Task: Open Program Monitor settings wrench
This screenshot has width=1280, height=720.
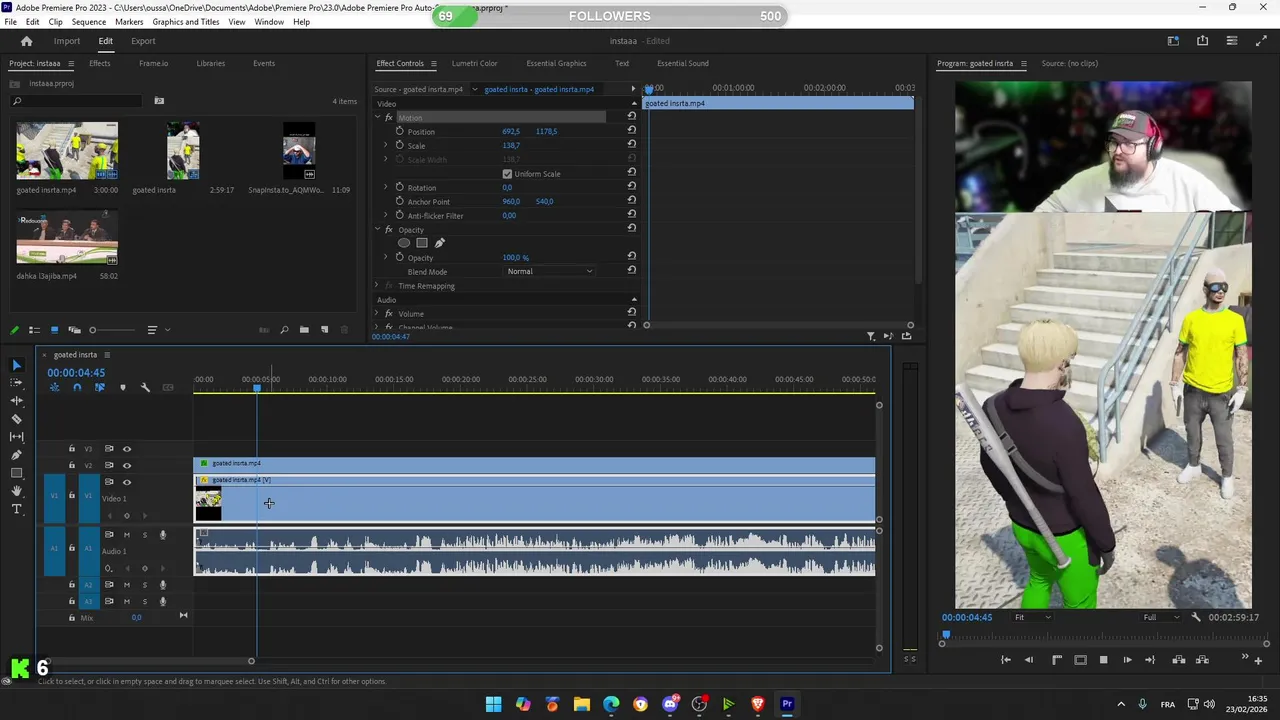Action: [x=1196, y=617]
